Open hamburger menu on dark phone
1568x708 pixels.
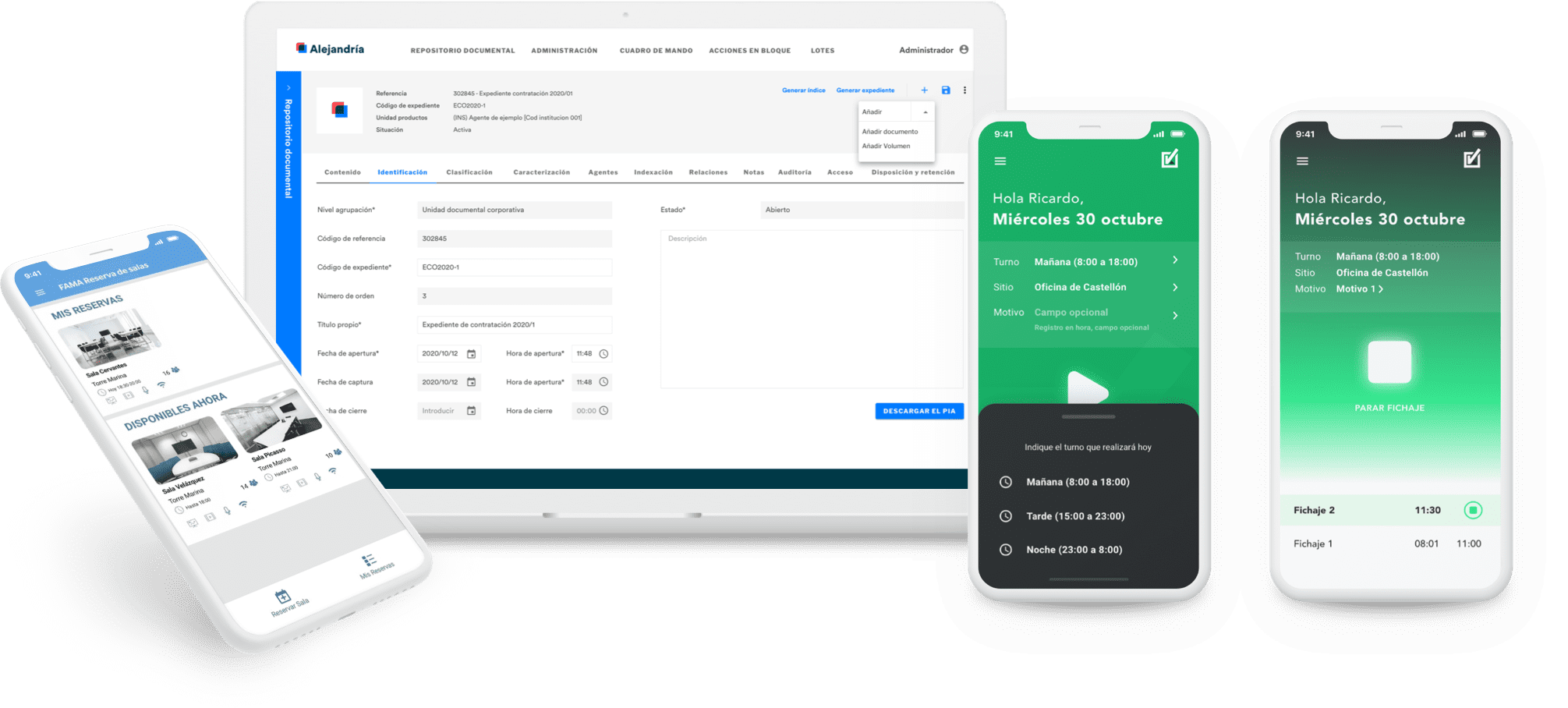pyautogui.click(x=1302, y=161)
